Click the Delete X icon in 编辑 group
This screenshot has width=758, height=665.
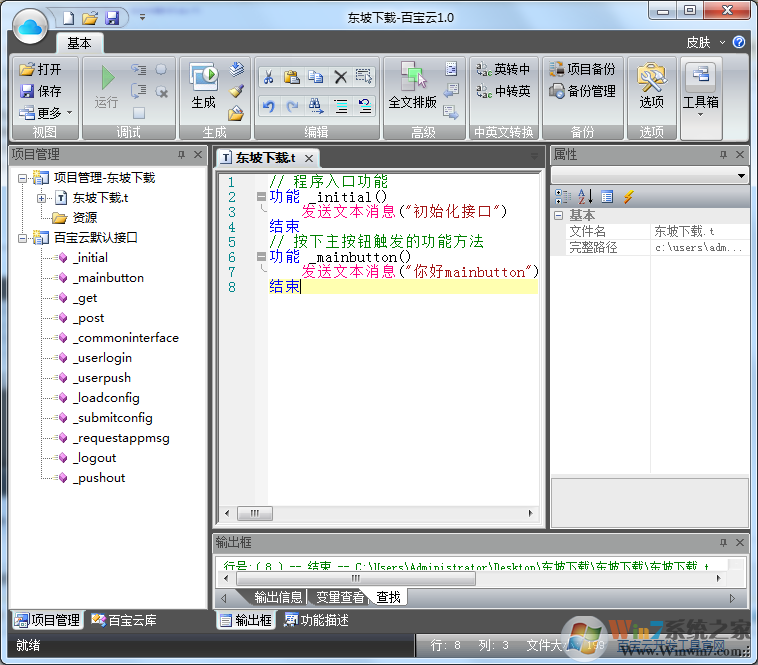point(340,77)
